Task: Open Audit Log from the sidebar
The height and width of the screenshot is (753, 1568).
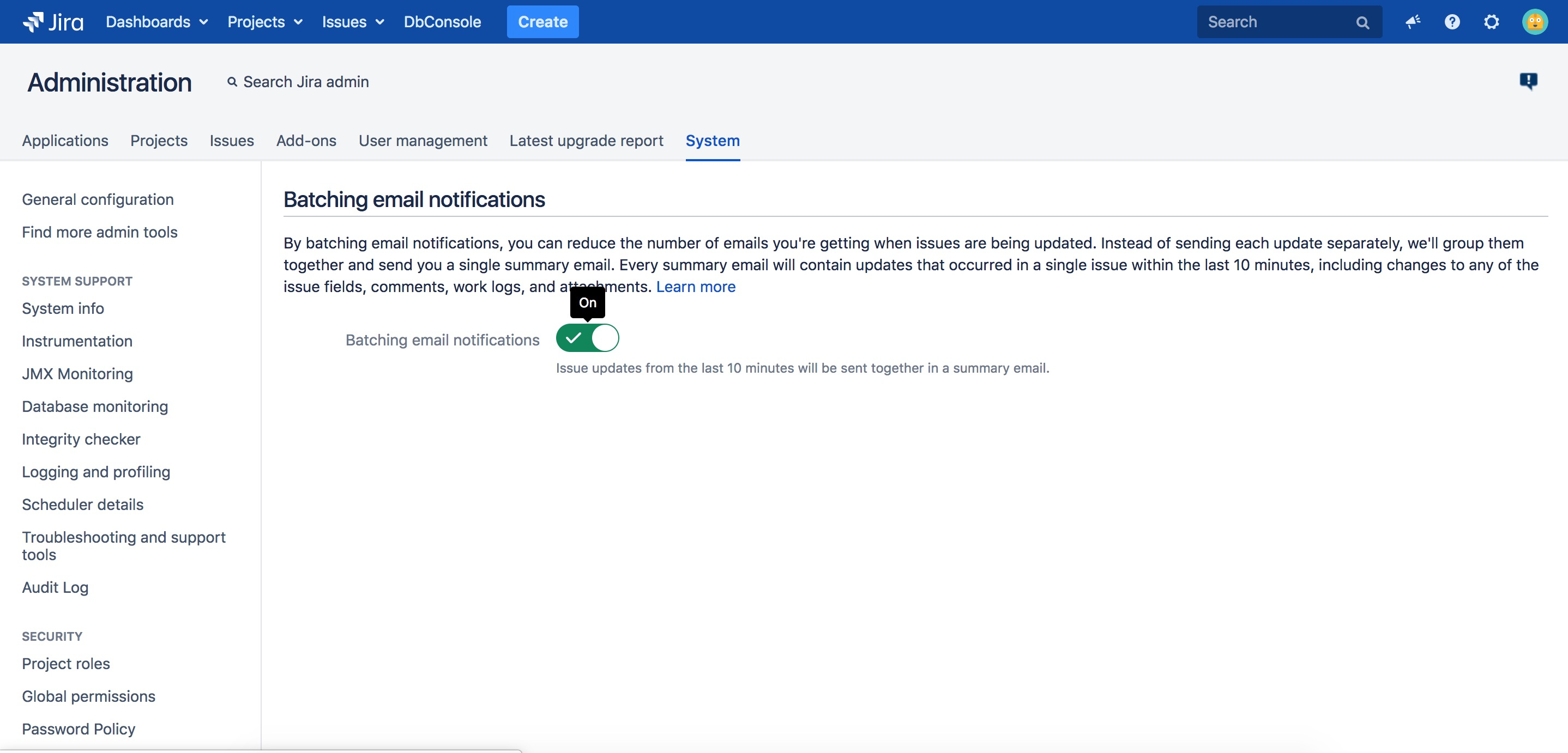Action: point(55,587)
